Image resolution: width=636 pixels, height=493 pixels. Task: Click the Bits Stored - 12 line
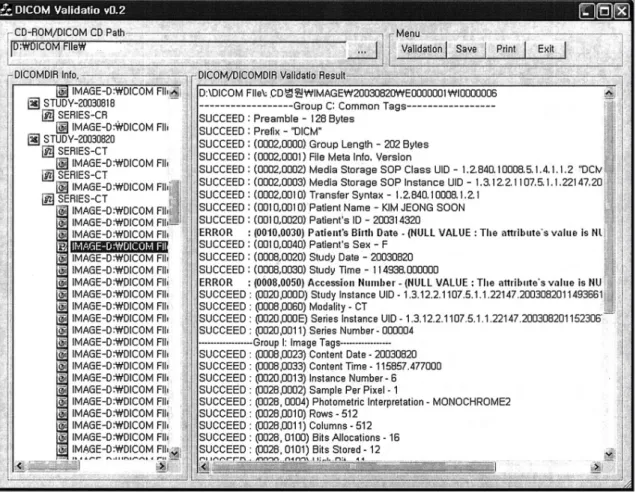[290, 450]
